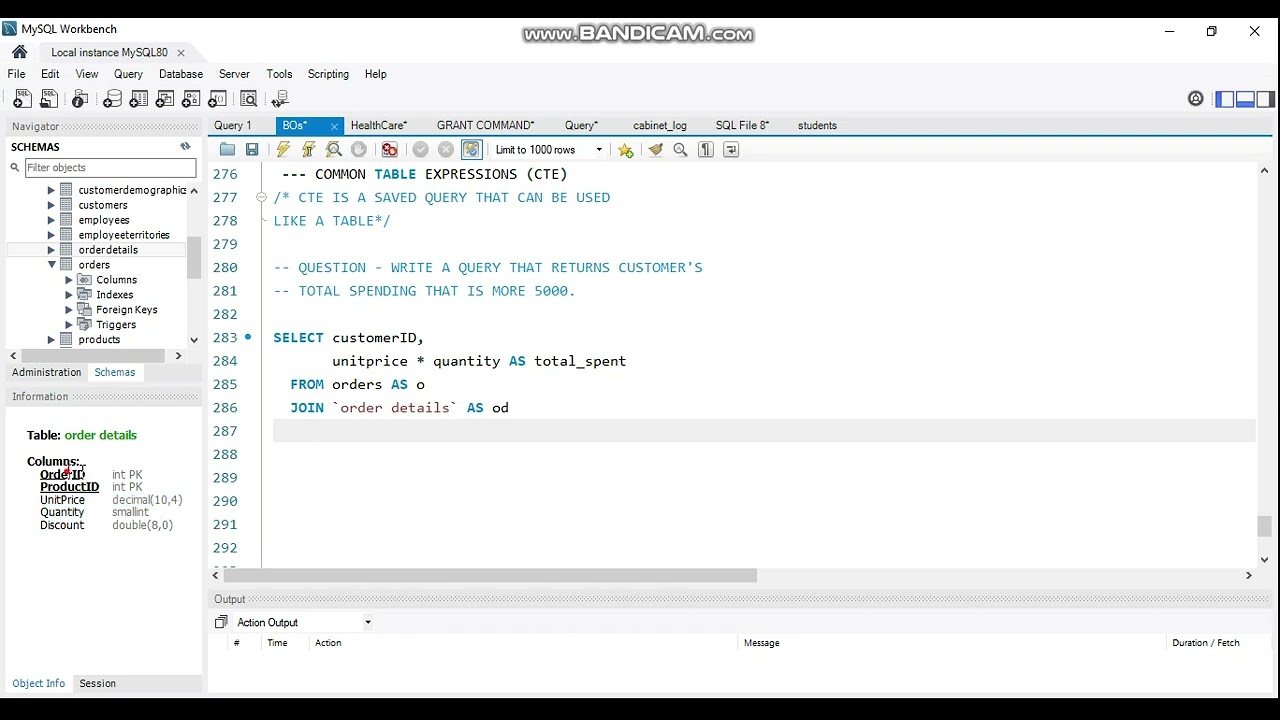
Task: Create a new function icon
Action: coord(217,99)
